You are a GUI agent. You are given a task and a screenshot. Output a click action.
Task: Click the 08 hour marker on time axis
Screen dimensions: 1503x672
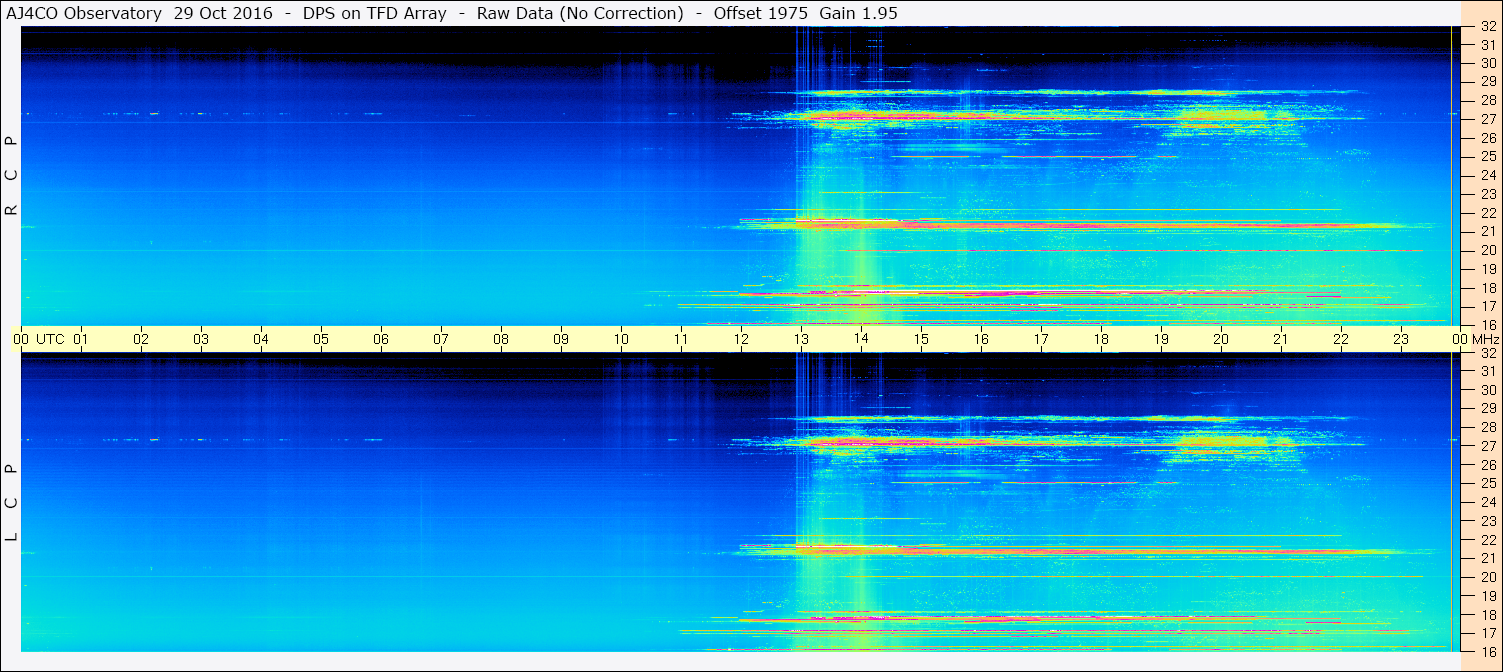click(501, 339)
